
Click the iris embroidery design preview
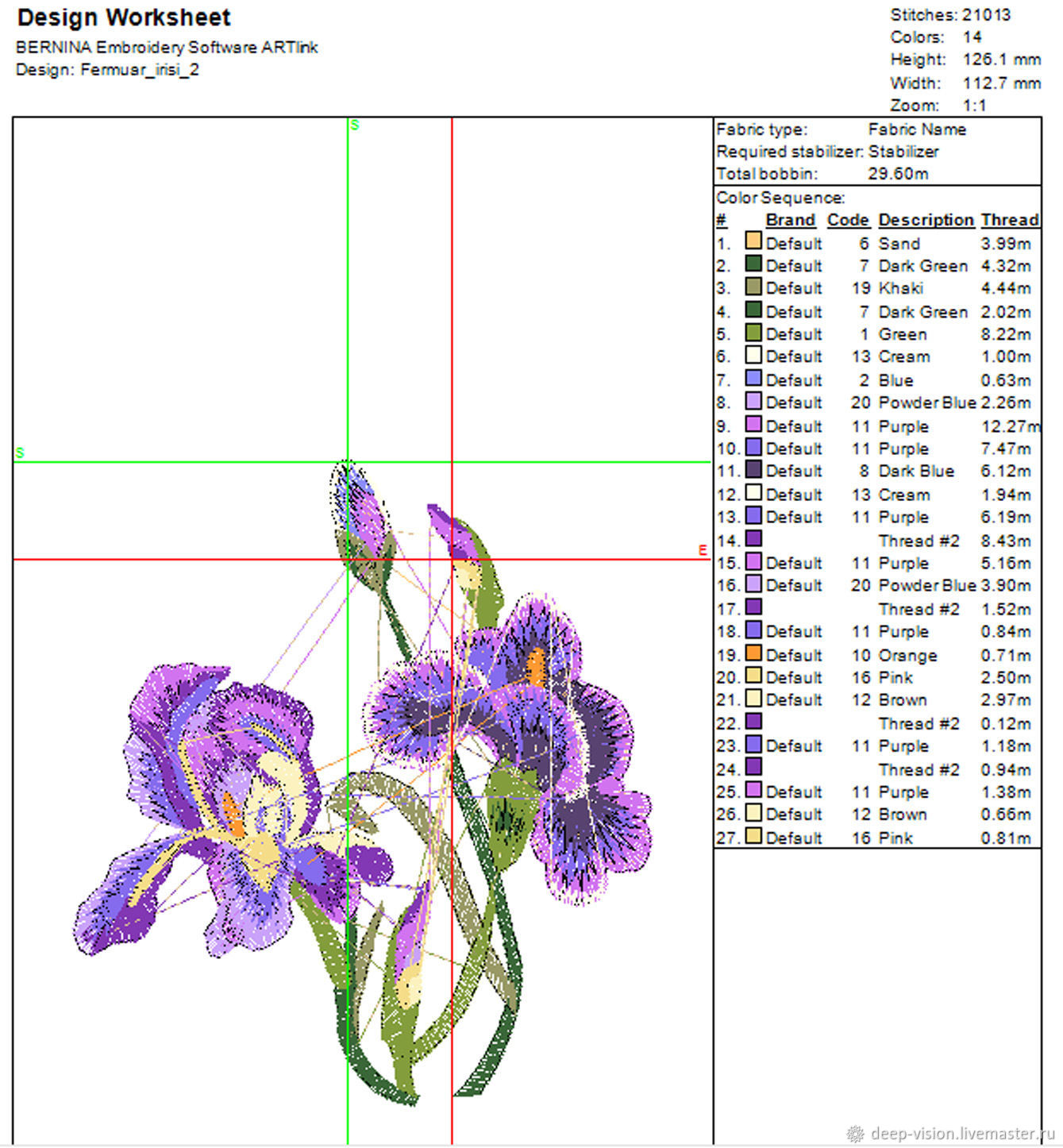click(364, 782)
